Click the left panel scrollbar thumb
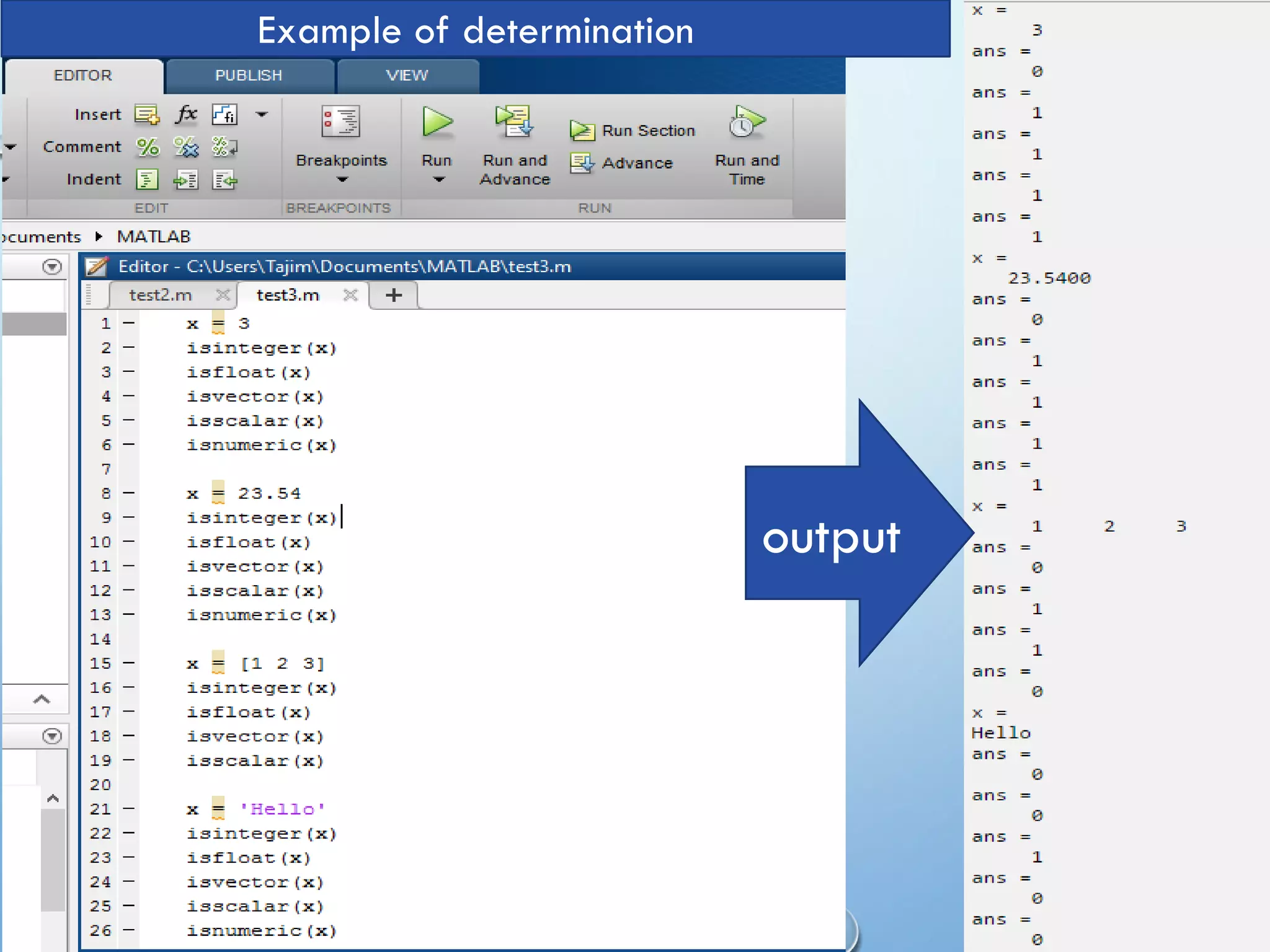1270x952 pixels. coord(53,860)
